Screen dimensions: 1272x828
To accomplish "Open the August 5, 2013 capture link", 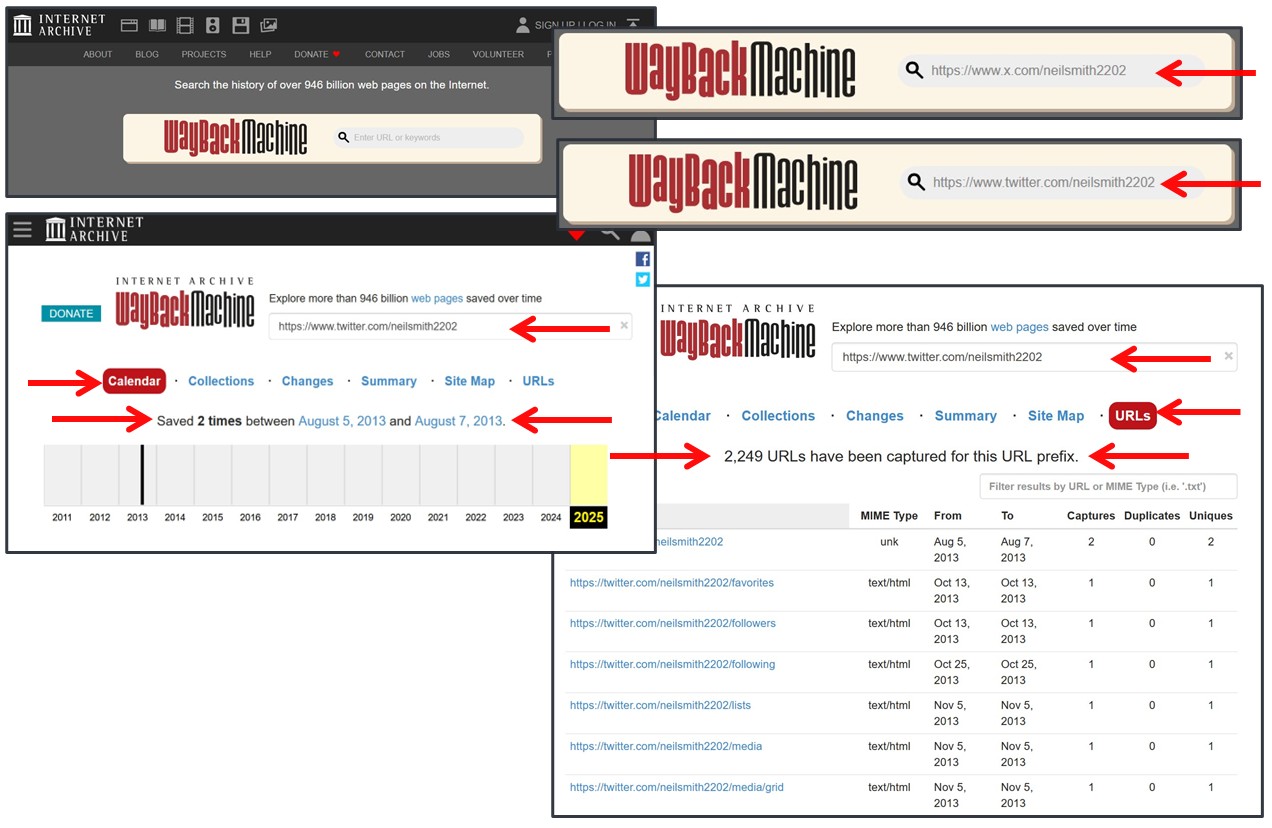I will tap(341, 421).
